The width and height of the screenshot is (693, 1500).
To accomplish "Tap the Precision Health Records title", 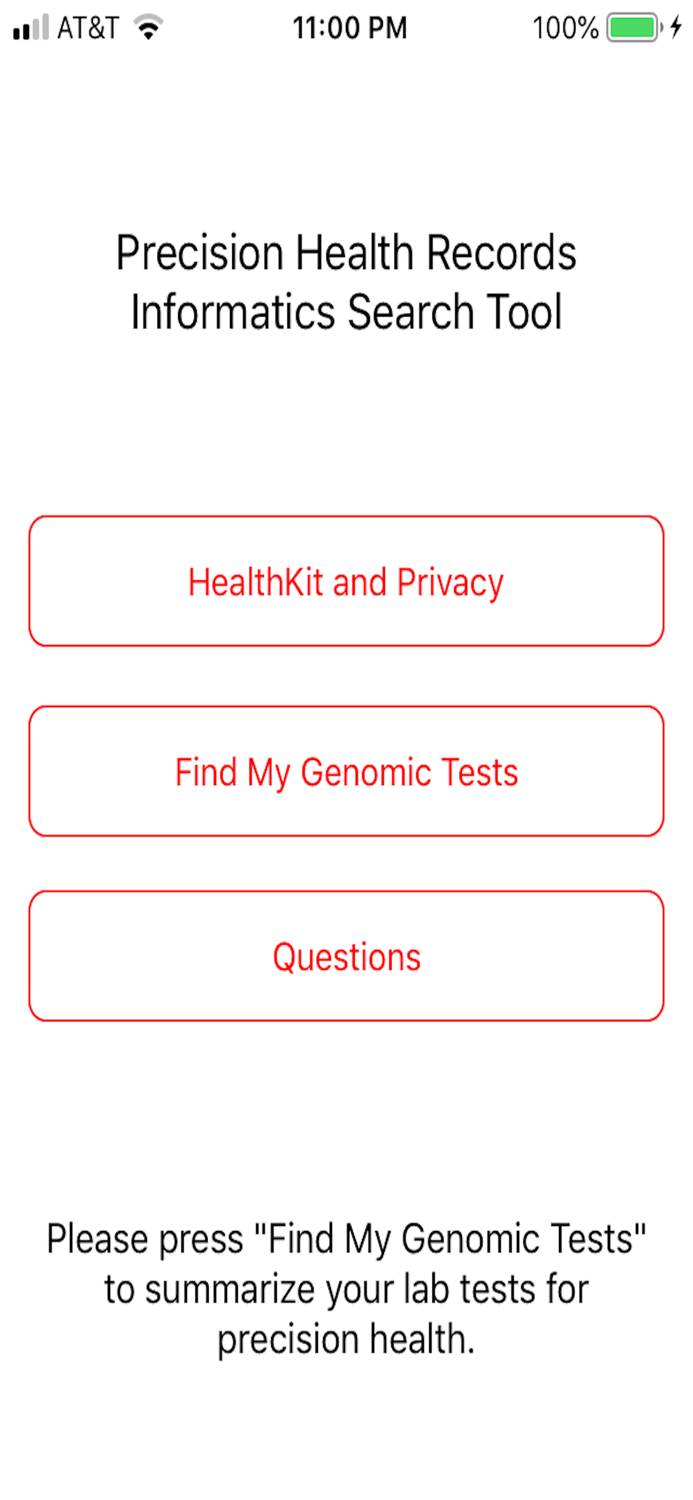I will [346, 253].
